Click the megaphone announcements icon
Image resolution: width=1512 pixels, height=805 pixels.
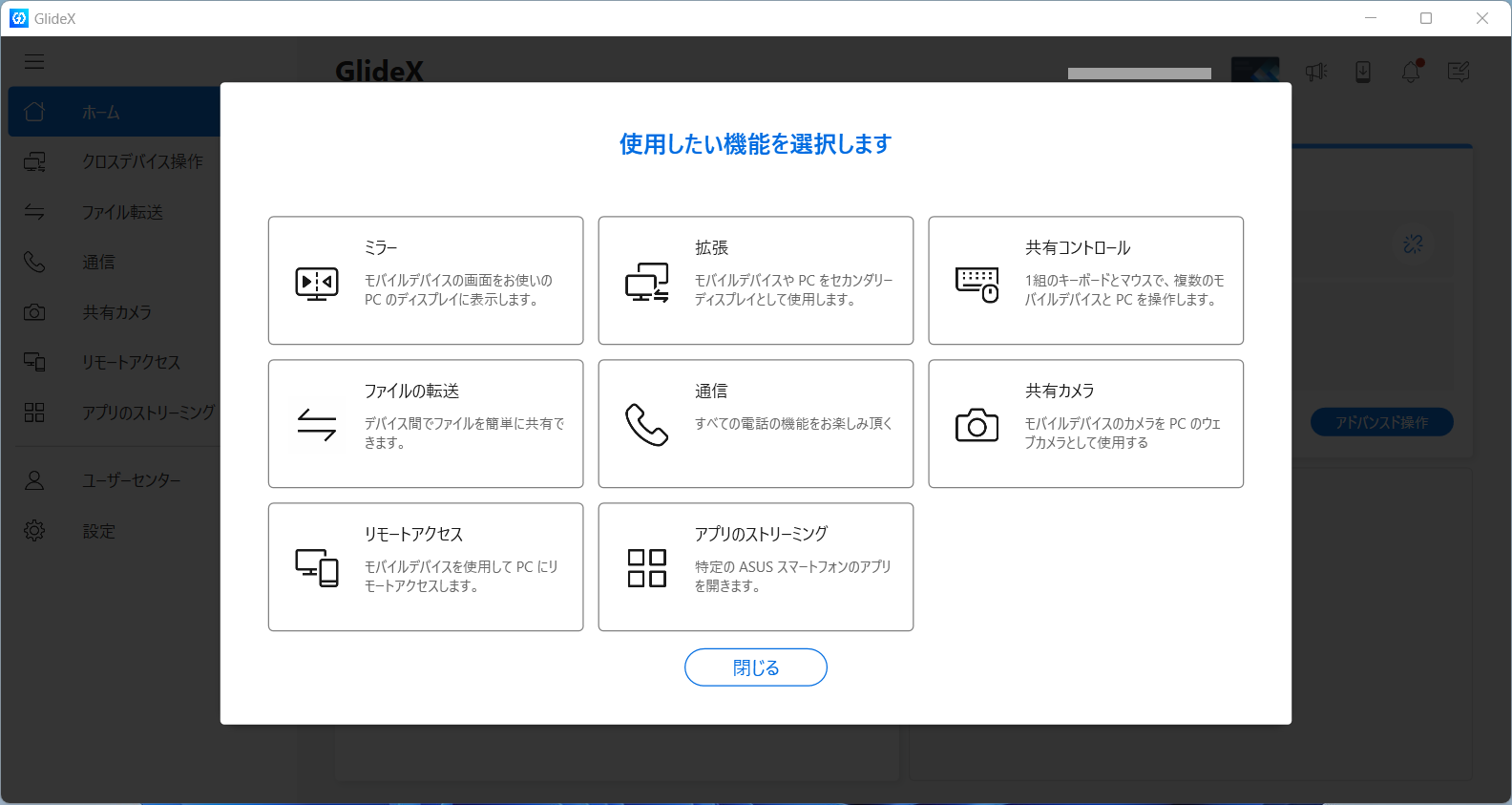1316,72
